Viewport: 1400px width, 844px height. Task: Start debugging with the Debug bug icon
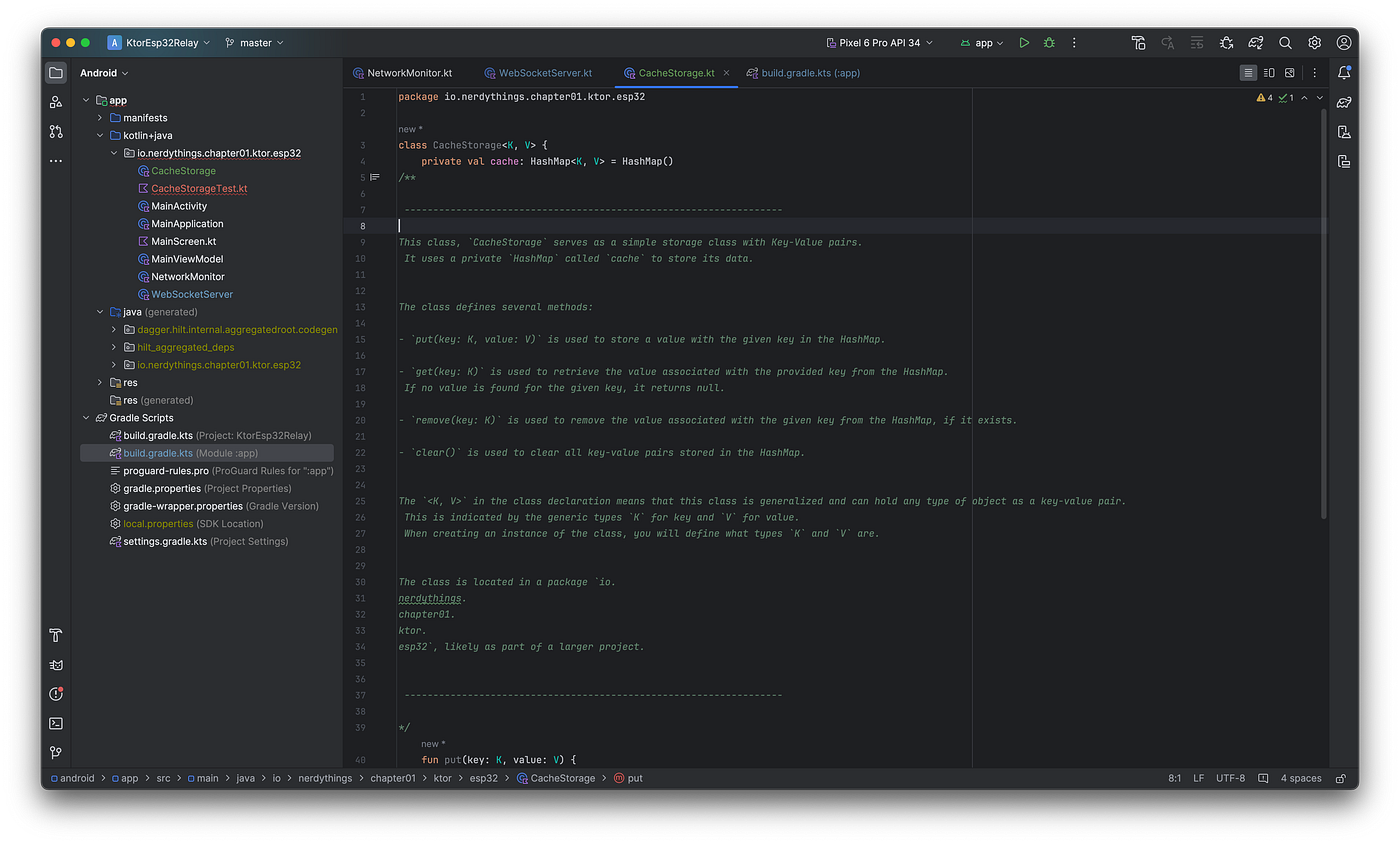tap(1048, 42)
